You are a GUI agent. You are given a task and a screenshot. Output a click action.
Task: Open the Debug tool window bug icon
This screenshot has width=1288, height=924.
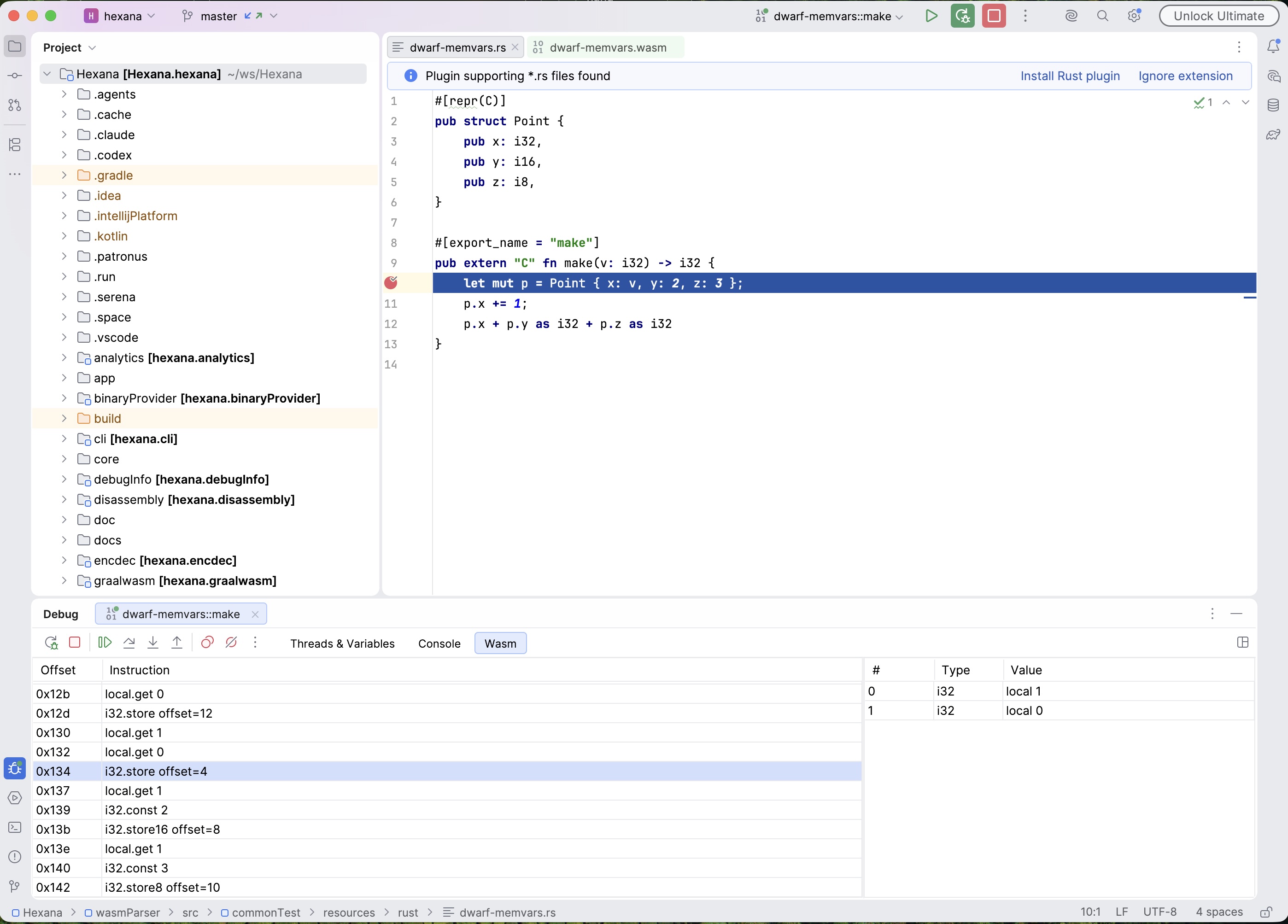coord(15,768)
